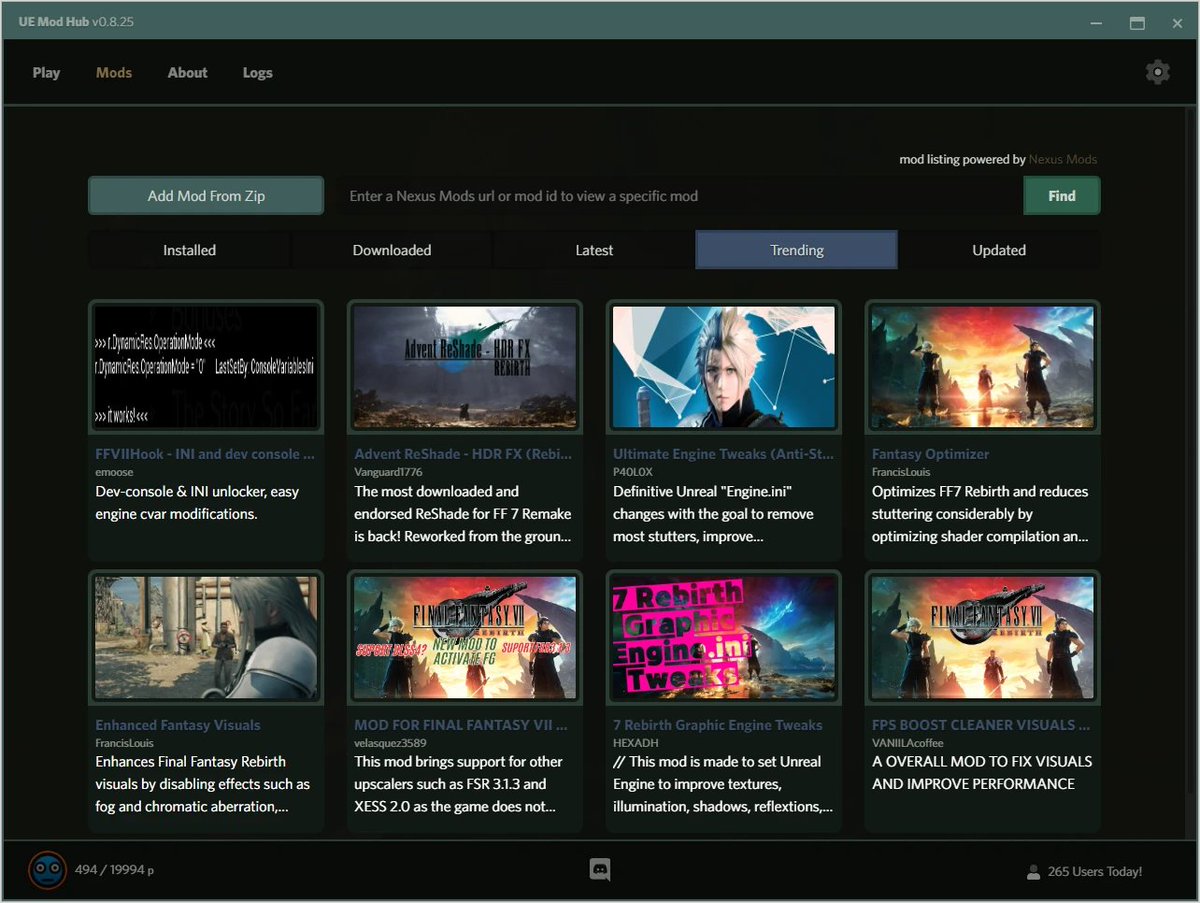1200x903 pixels.
Task: Click the Add Mod From Zip button
Action: click(205, 195)
